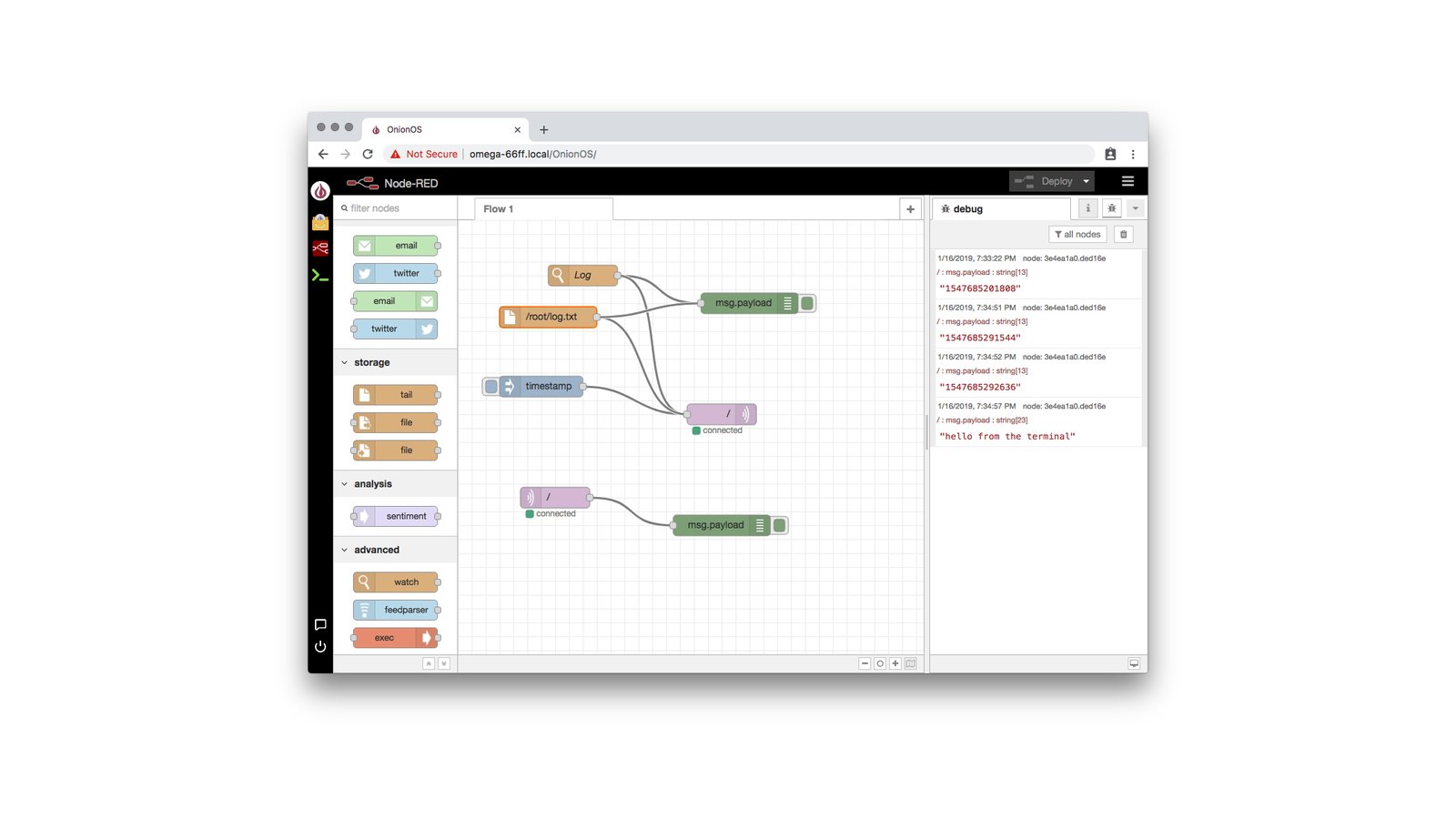Add a new flow with plus button
Screen dimensions: 1456x819
(x=910, y=209)
